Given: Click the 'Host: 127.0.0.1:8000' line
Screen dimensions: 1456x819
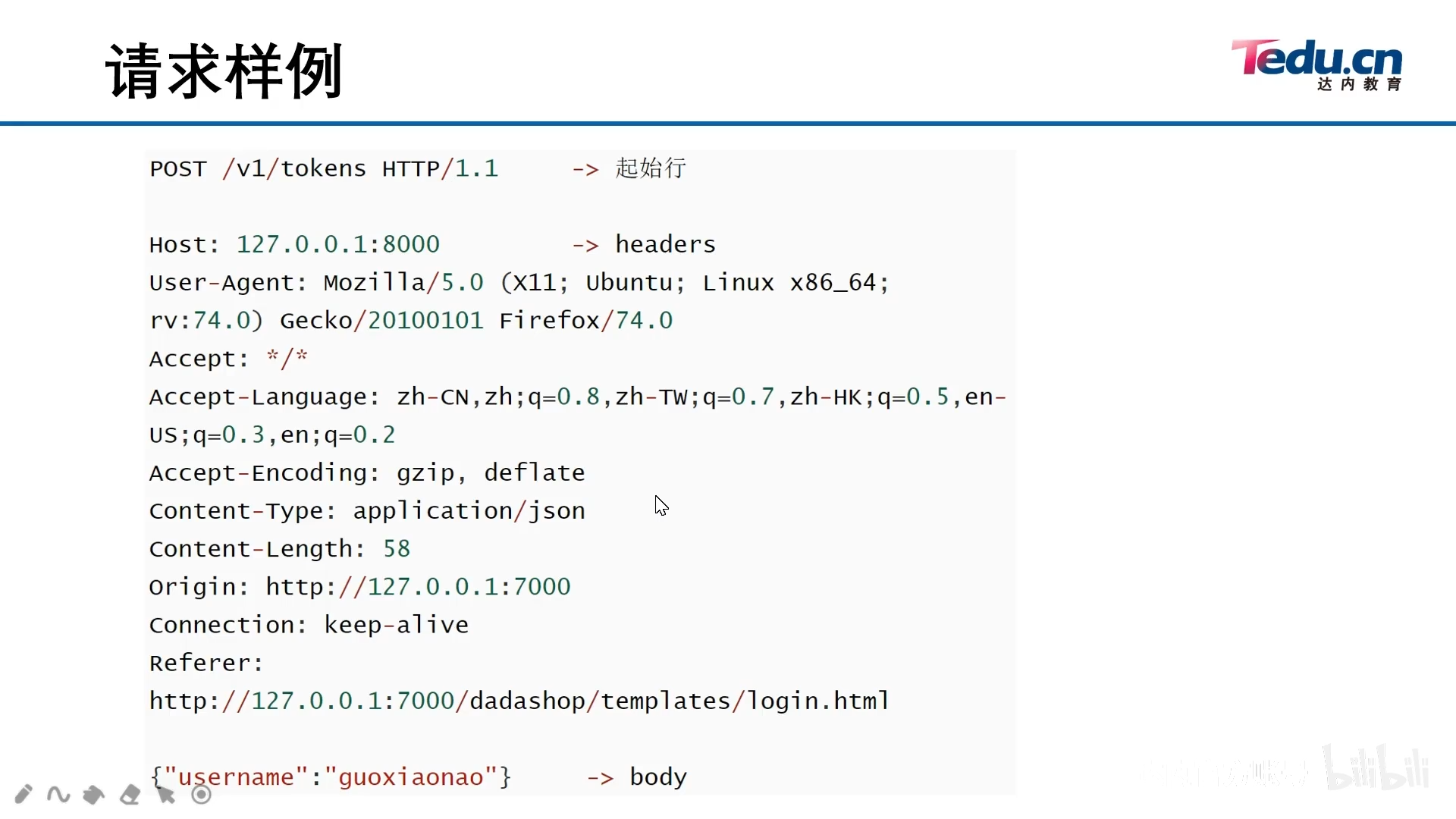Looking at the screenshot, I should click(x=294, y=244).
